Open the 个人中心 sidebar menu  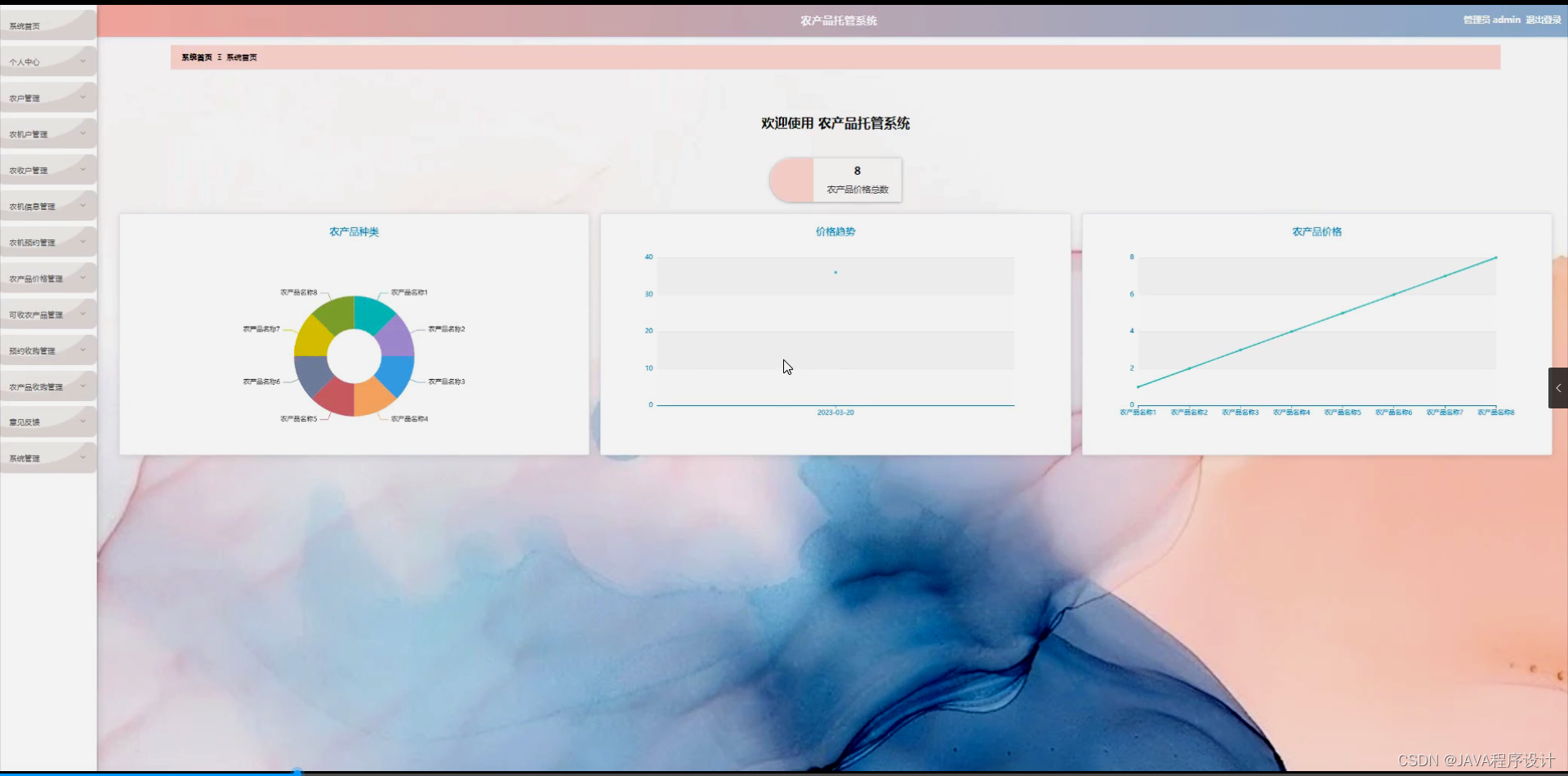48,61
